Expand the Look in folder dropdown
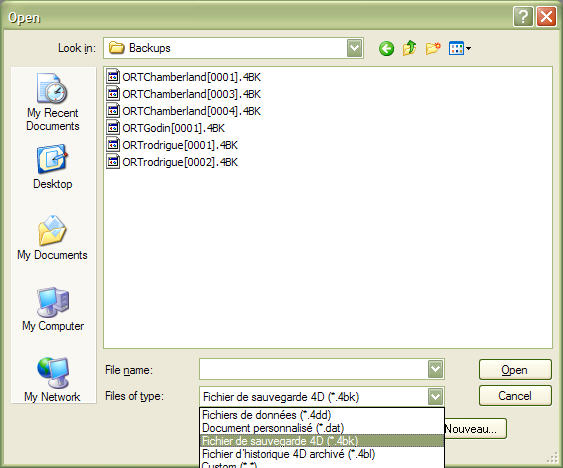Screen dimensions: 563x468 coord(355,48)
